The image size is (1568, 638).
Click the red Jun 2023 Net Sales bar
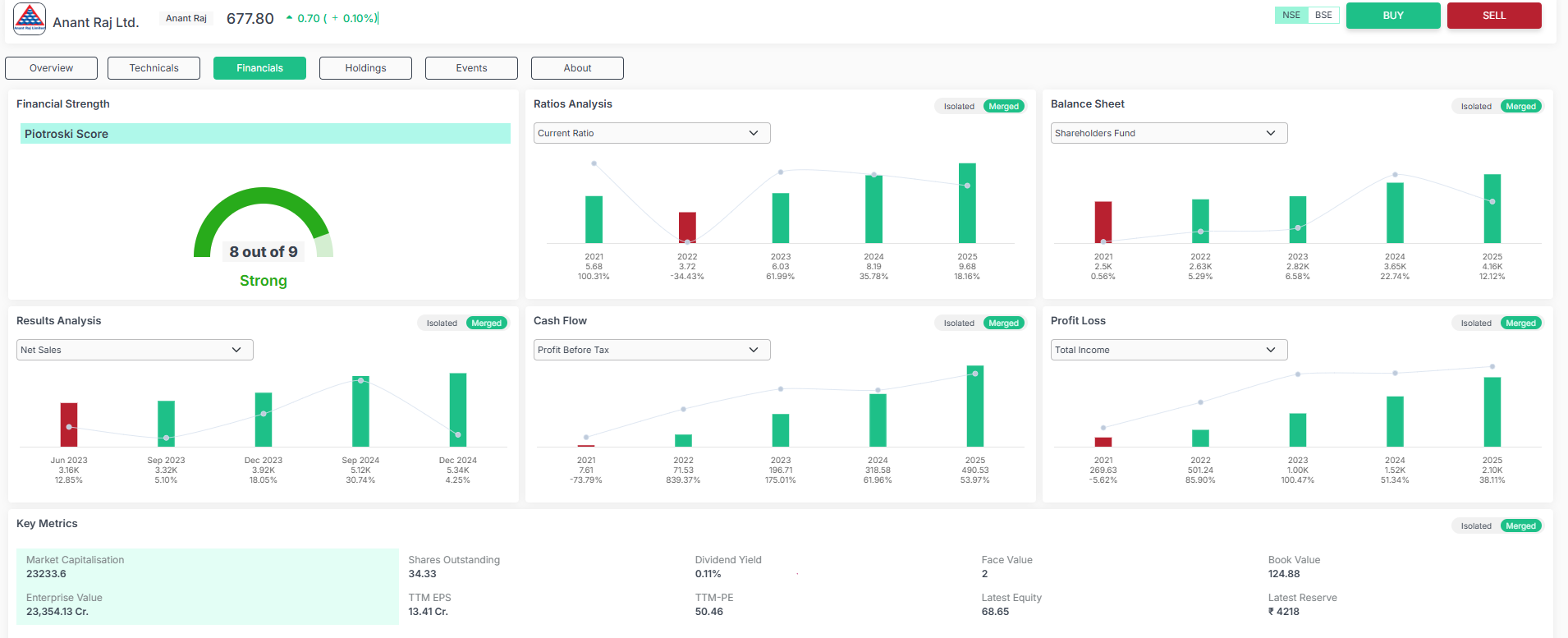click(69, 425)
